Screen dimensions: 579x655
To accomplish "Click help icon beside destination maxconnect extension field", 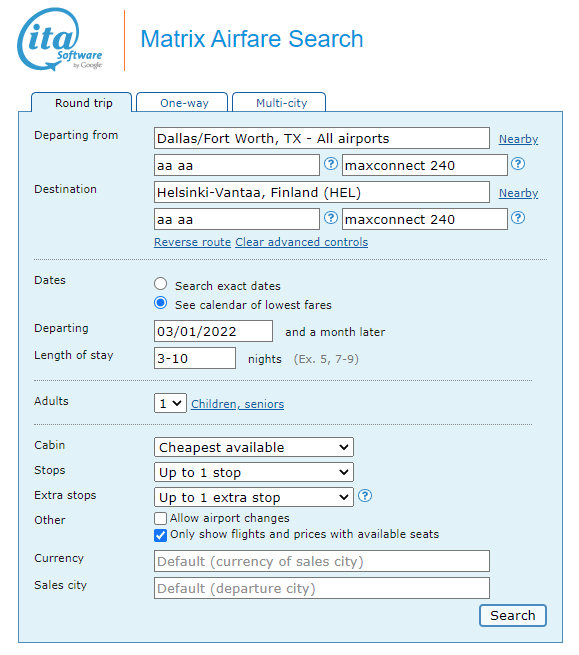I will point(518,218).
